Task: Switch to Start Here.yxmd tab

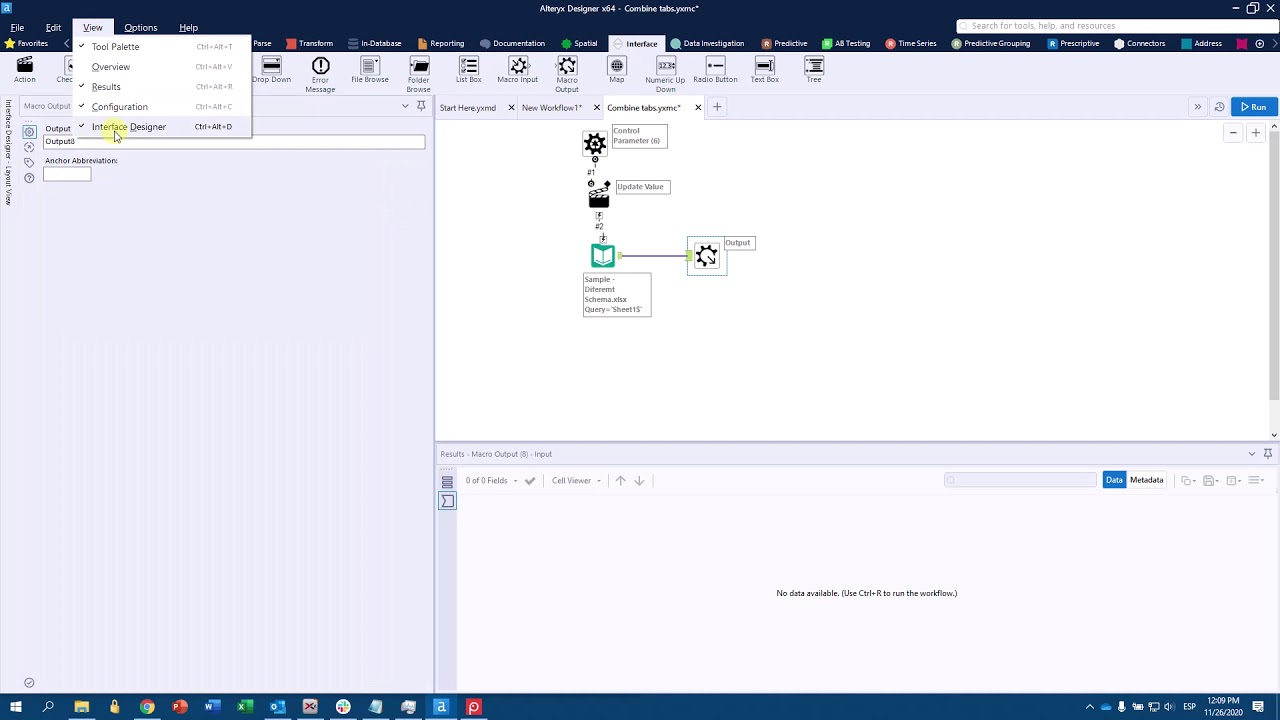Action: click(468, 108)
